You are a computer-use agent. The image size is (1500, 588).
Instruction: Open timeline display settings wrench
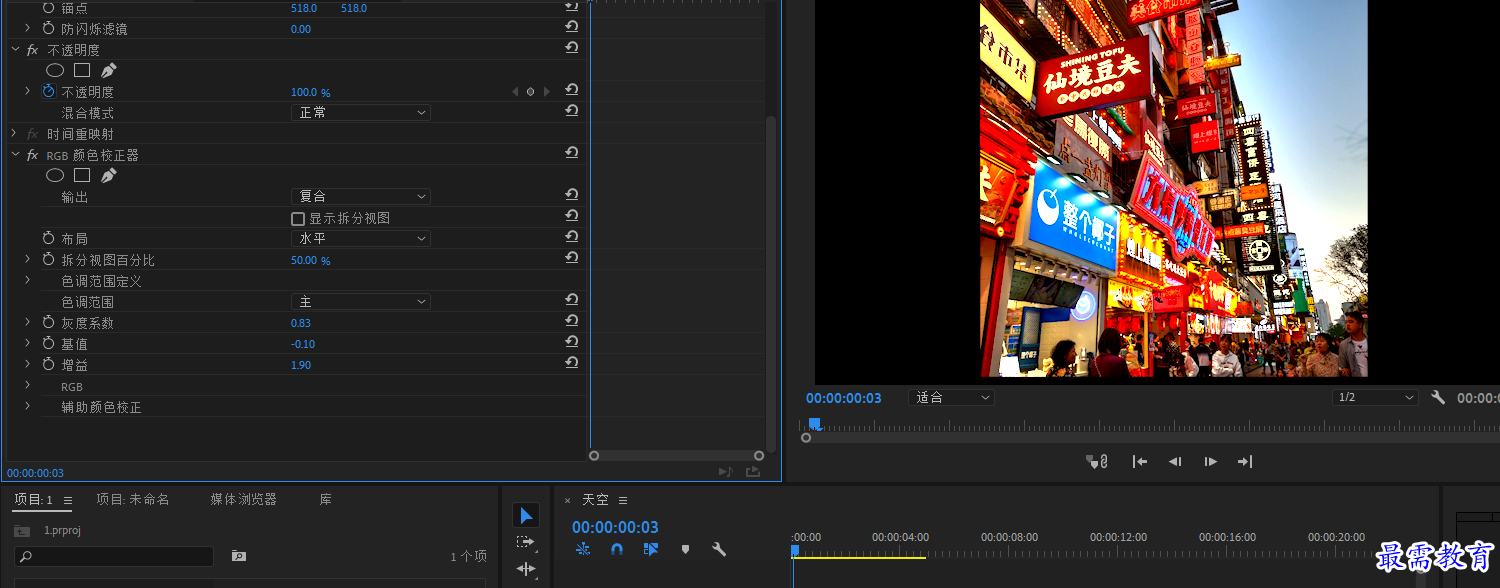(x=718, y=549)
